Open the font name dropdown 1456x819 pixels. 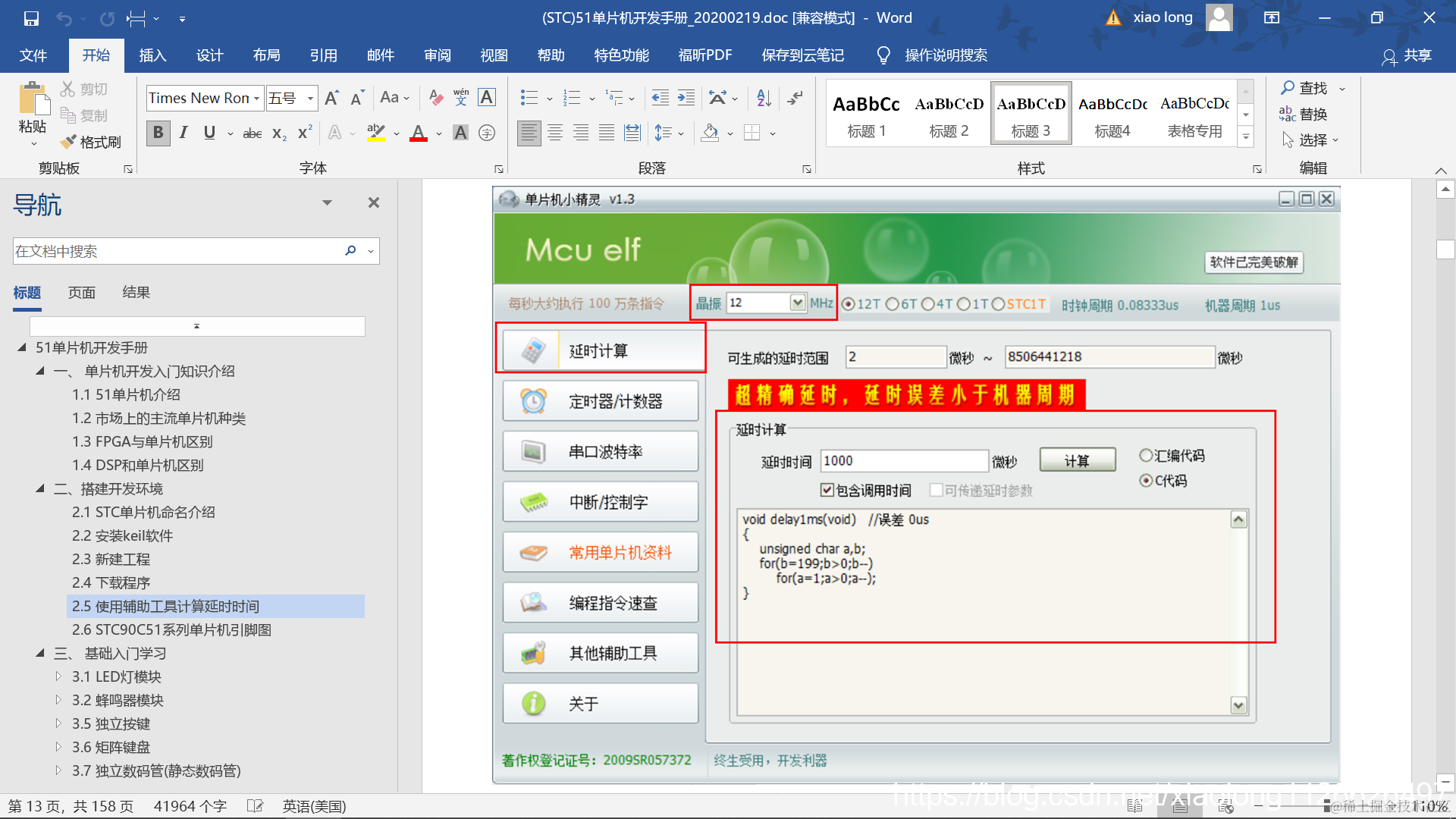[257, 99]
